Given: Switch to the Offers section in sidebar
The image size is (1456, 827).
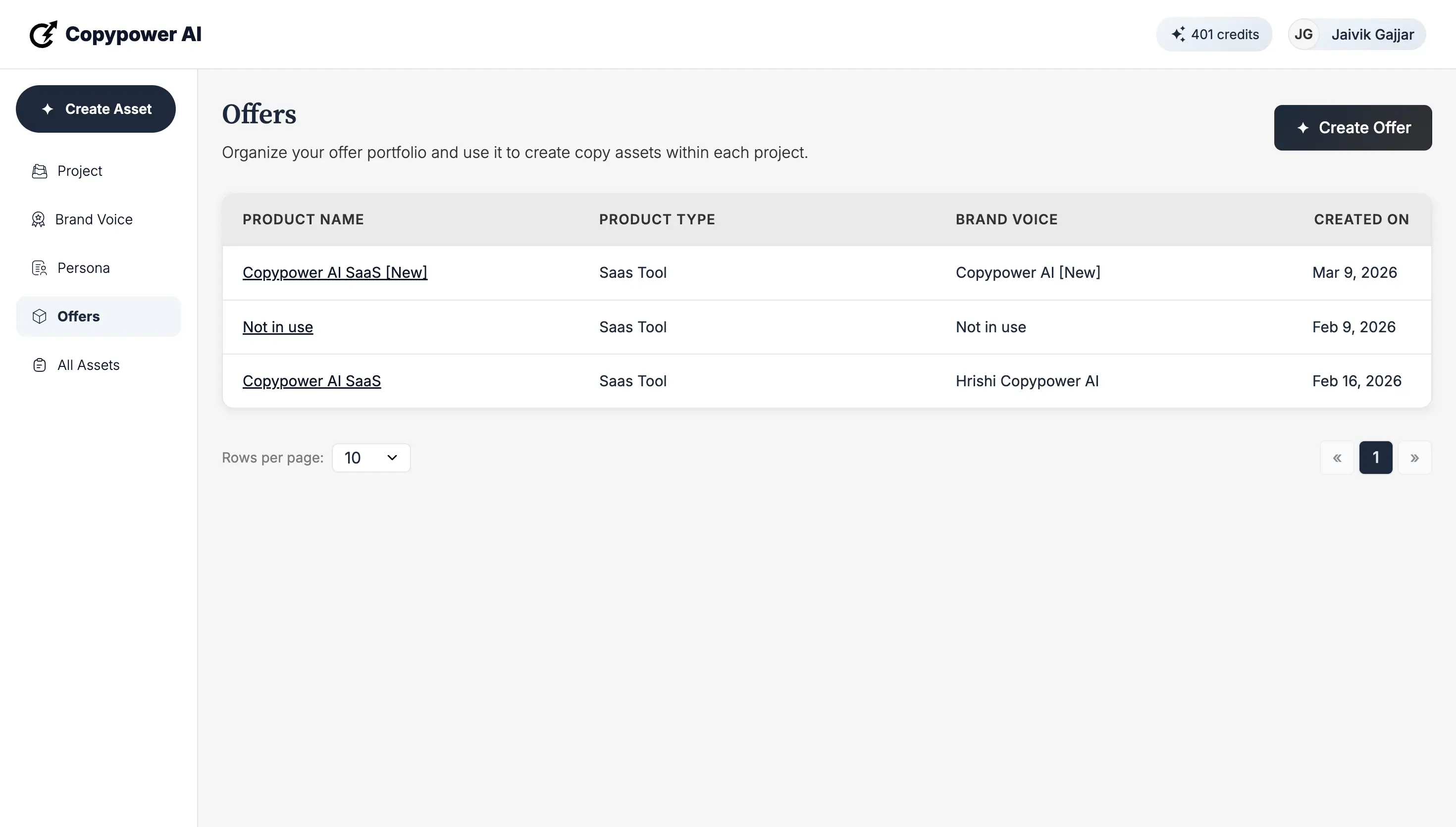Looking at the screenshot, I should tap(78, 316).
